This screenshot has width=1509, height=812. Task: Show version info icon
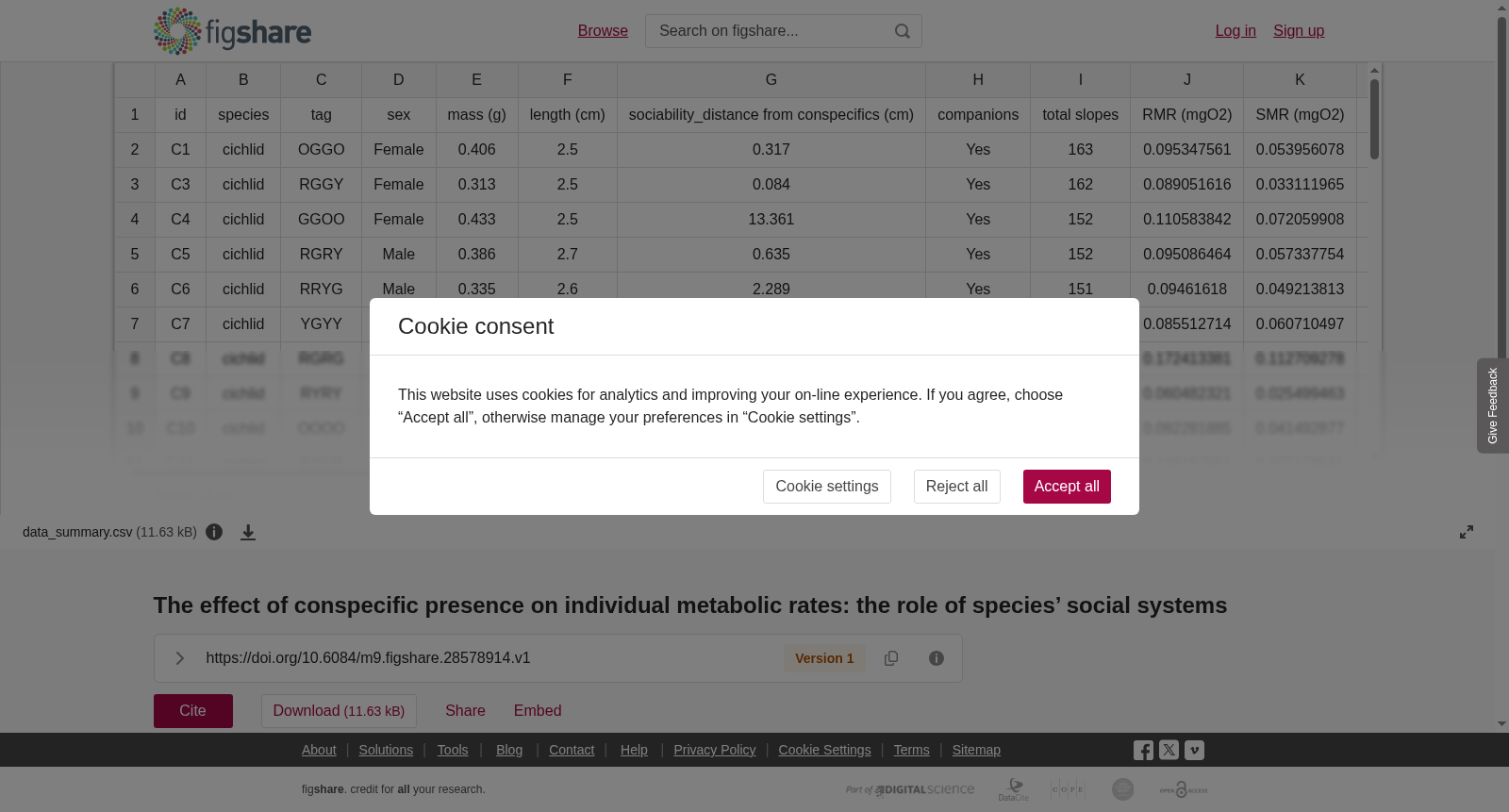(937, 658)
